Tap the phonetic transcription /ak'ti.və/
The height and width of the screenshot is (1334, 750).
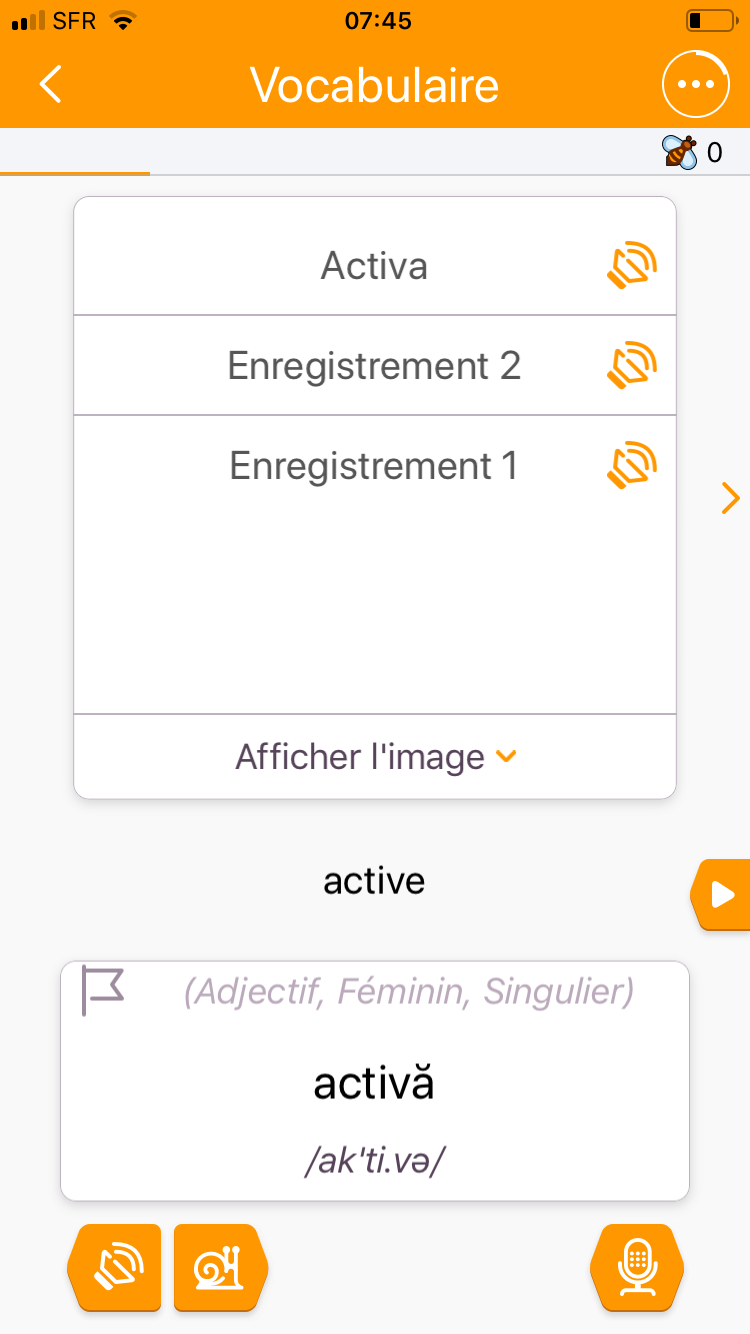click(x=374, y=1163)
